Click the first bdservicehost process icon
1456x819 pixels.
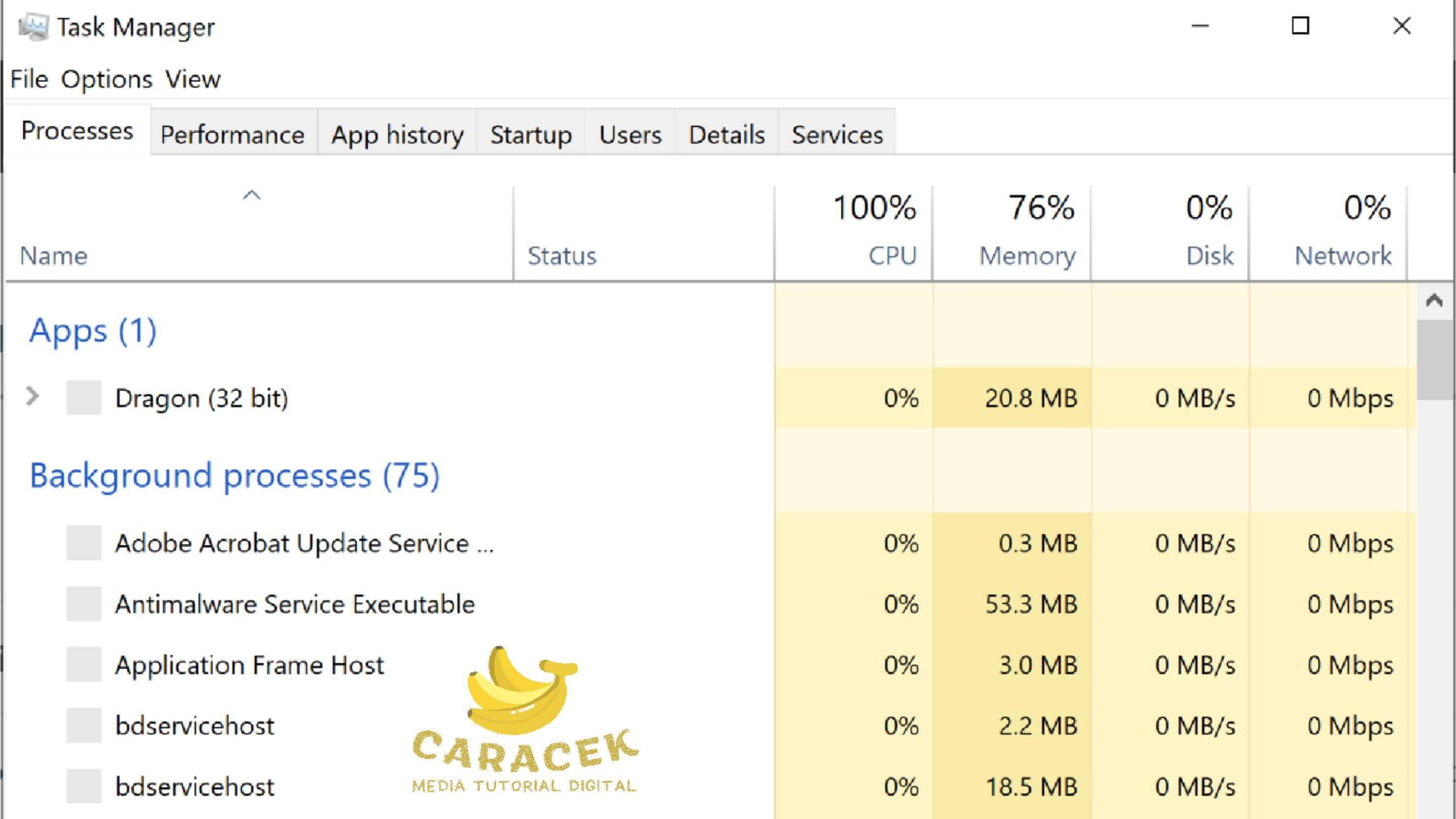tap(84, 725)
